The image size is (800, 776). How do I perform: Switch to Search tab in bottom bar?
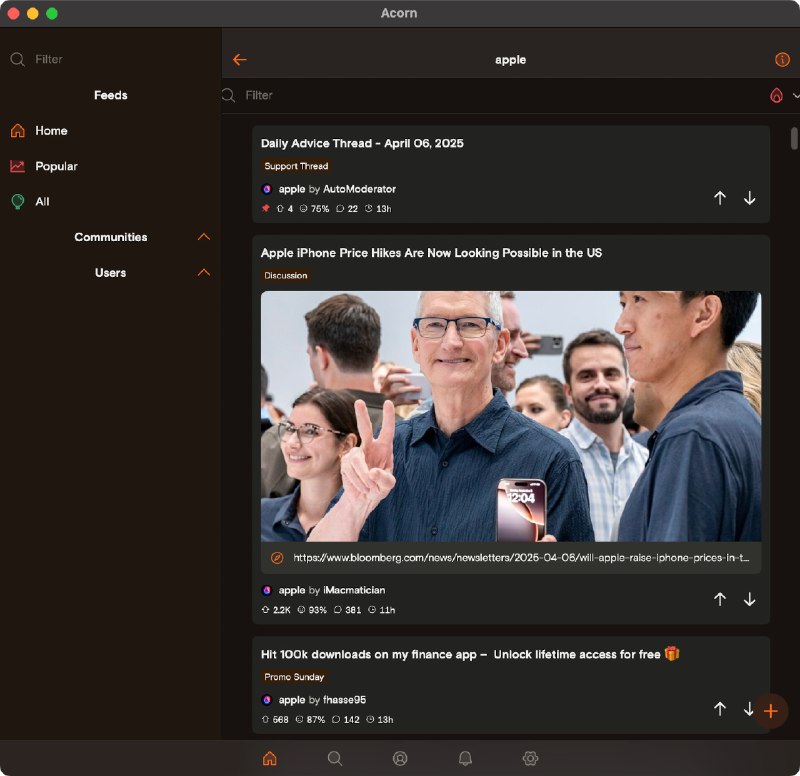pos(335,759)
